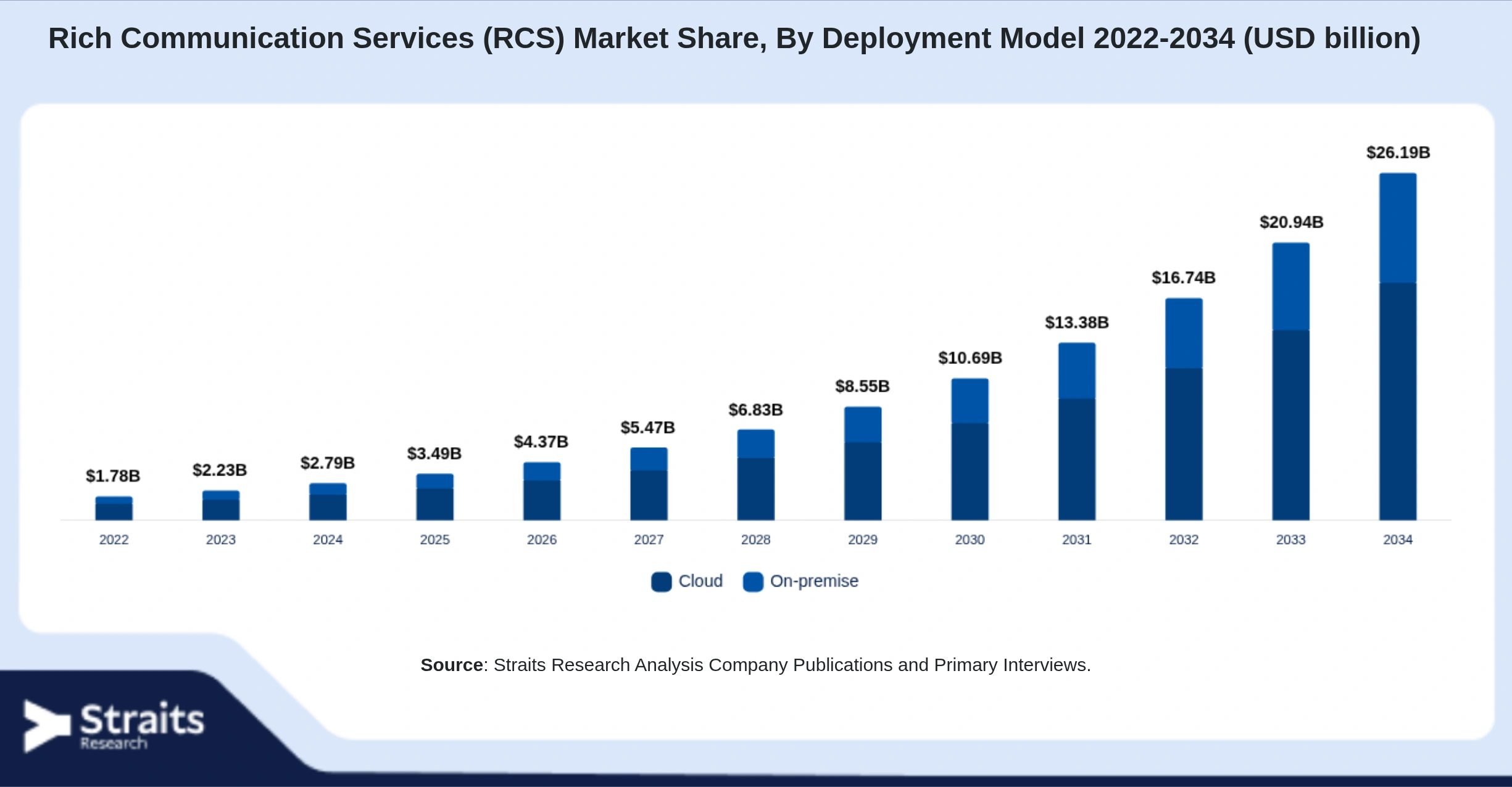
Task: Click the 2030 bar in the chart
Action: point(970,449)
